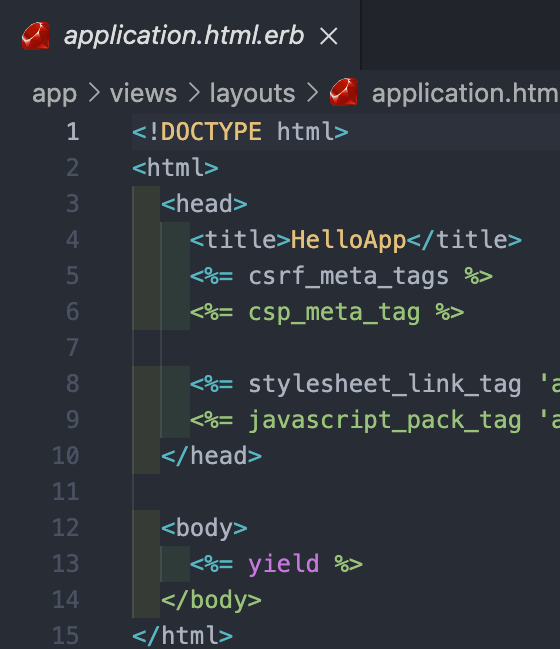Image resolution: width=560 pixels, height=649 pixels.
Task: Click on csrf_meta_tags helper
Action: click(x=348, y=276)
